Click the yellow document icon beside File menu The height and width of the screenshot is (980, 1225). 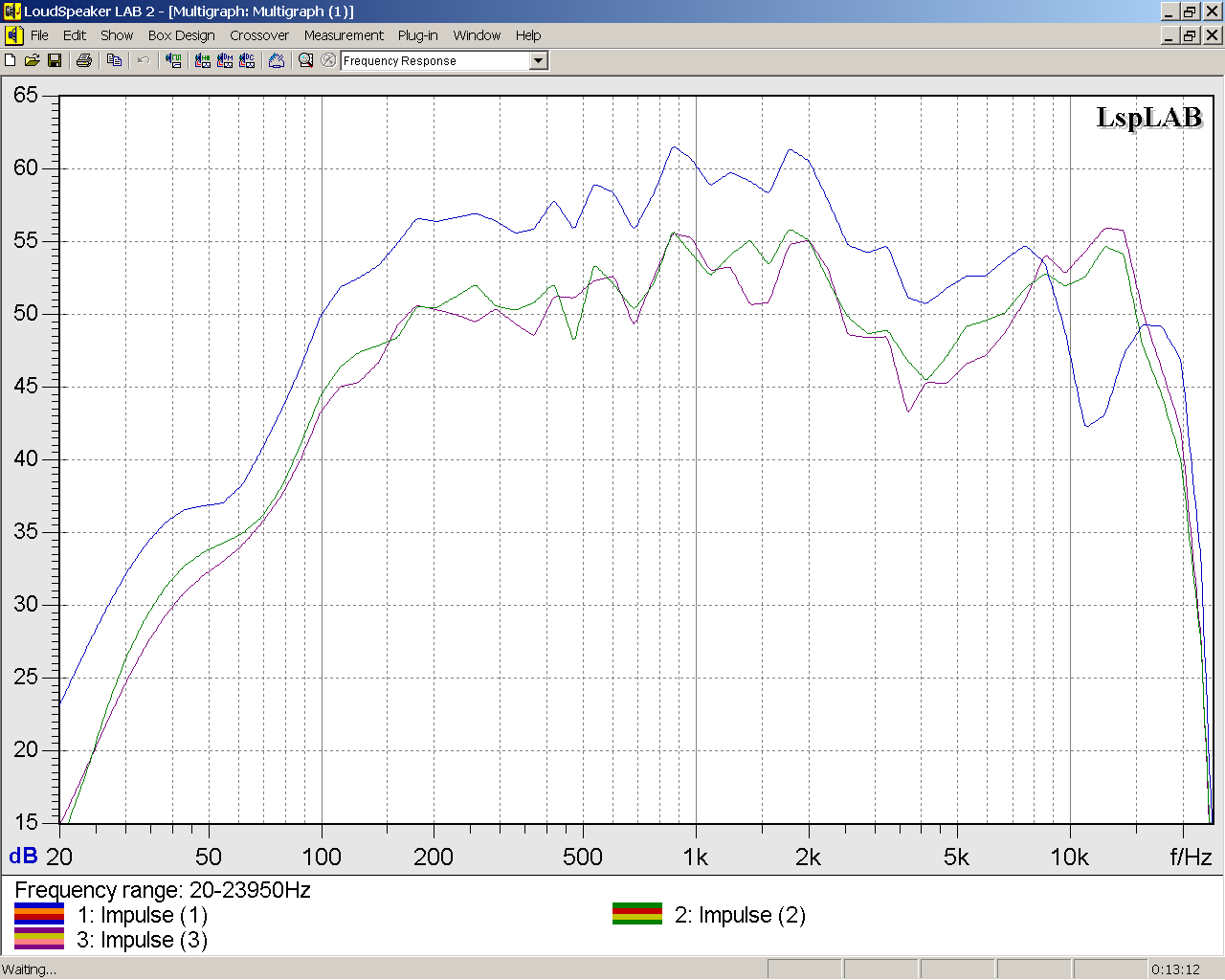coord(13,35)
